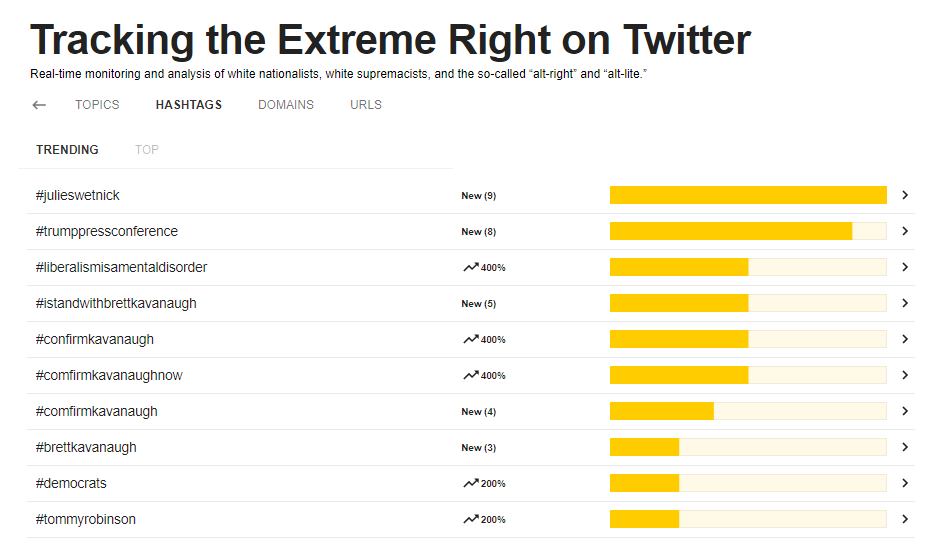Viewport: 947px width, 558px height.
Task: Click trending-up icon beside #liberalismisamentaldisorder
Action: [470, 267]
